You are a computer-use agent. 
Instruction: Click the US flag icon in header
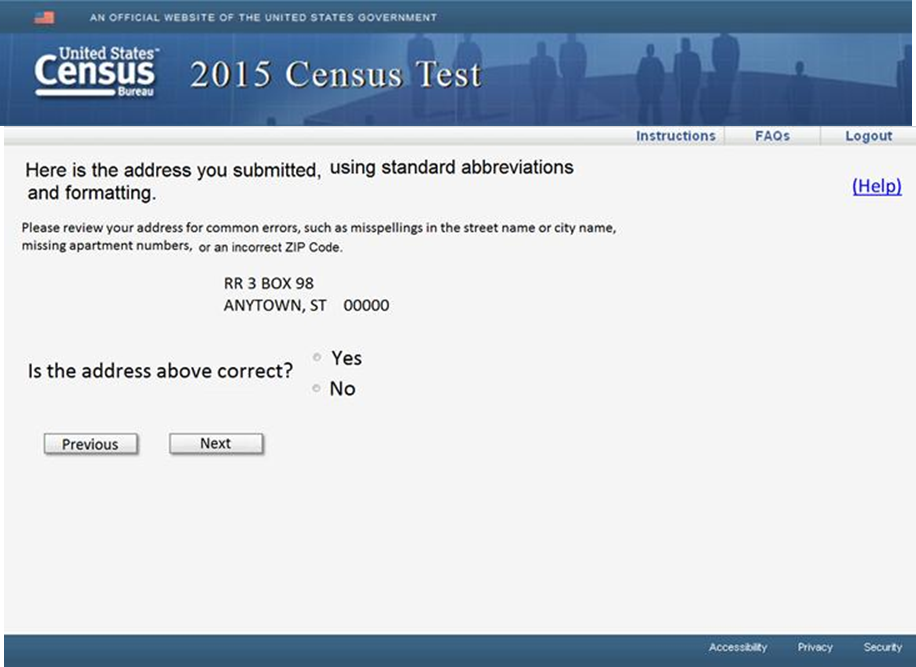[x=44, y=18]
